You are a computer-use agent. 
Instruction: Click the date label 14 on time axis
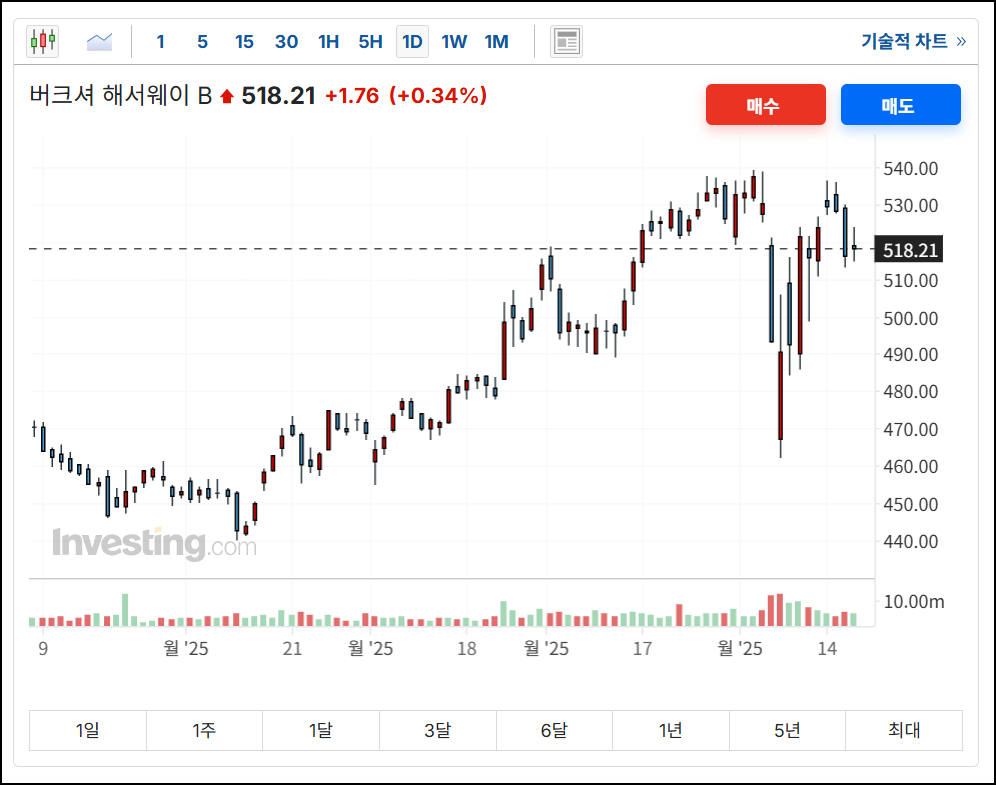(x=827, y=648)
